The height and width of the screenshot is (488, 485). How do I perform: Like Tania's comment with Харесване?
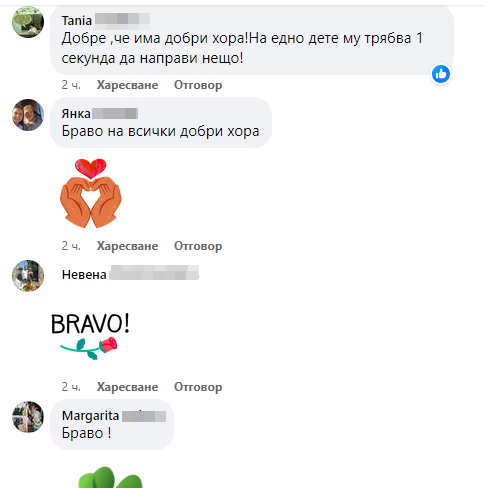pos(127,85)
